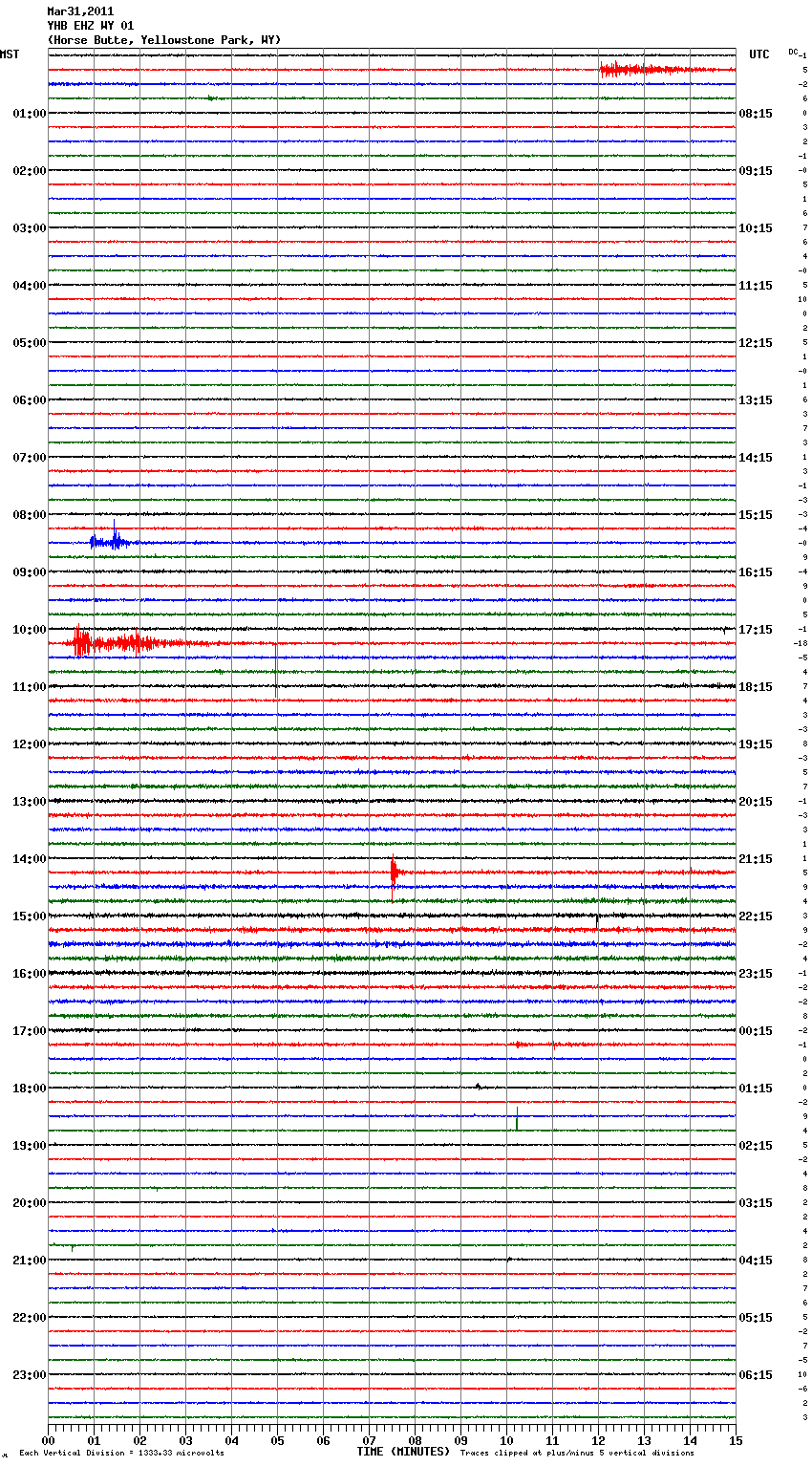Click the "03" minute tick label

pyautogui.click(x=185, y=1440)
